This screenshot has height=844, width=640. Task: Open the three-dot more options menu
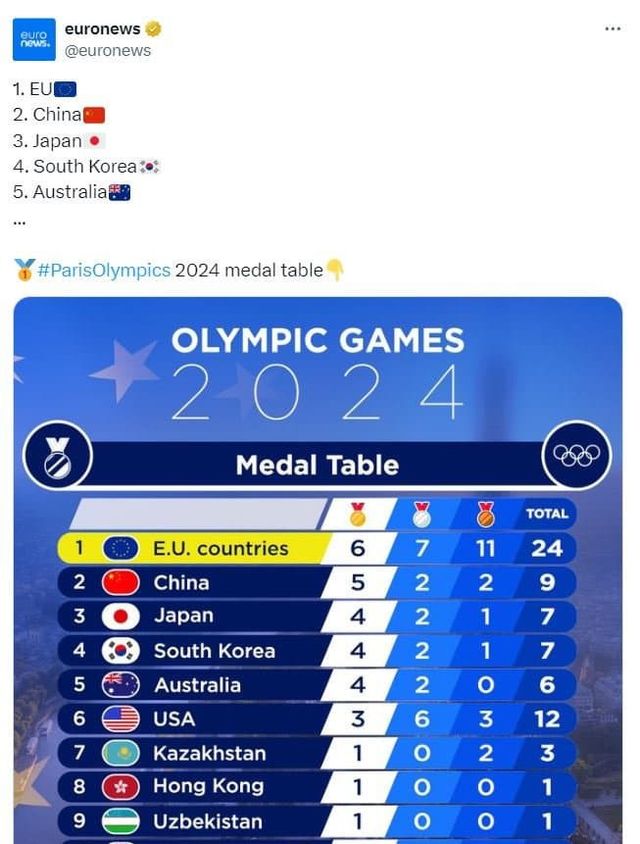coord(613,29)
